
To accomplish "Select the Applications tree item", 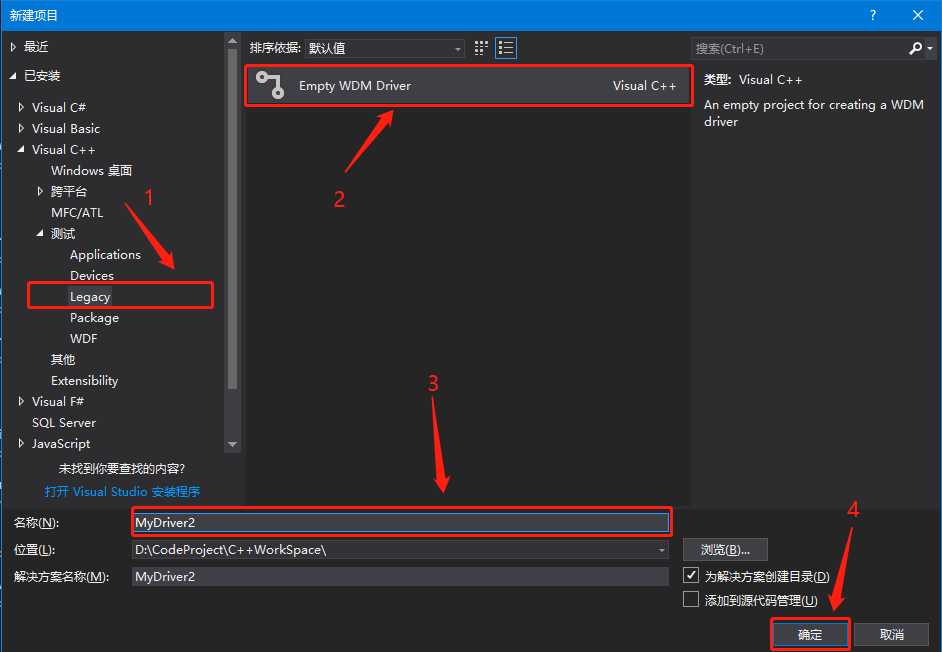I will (105, 255).
